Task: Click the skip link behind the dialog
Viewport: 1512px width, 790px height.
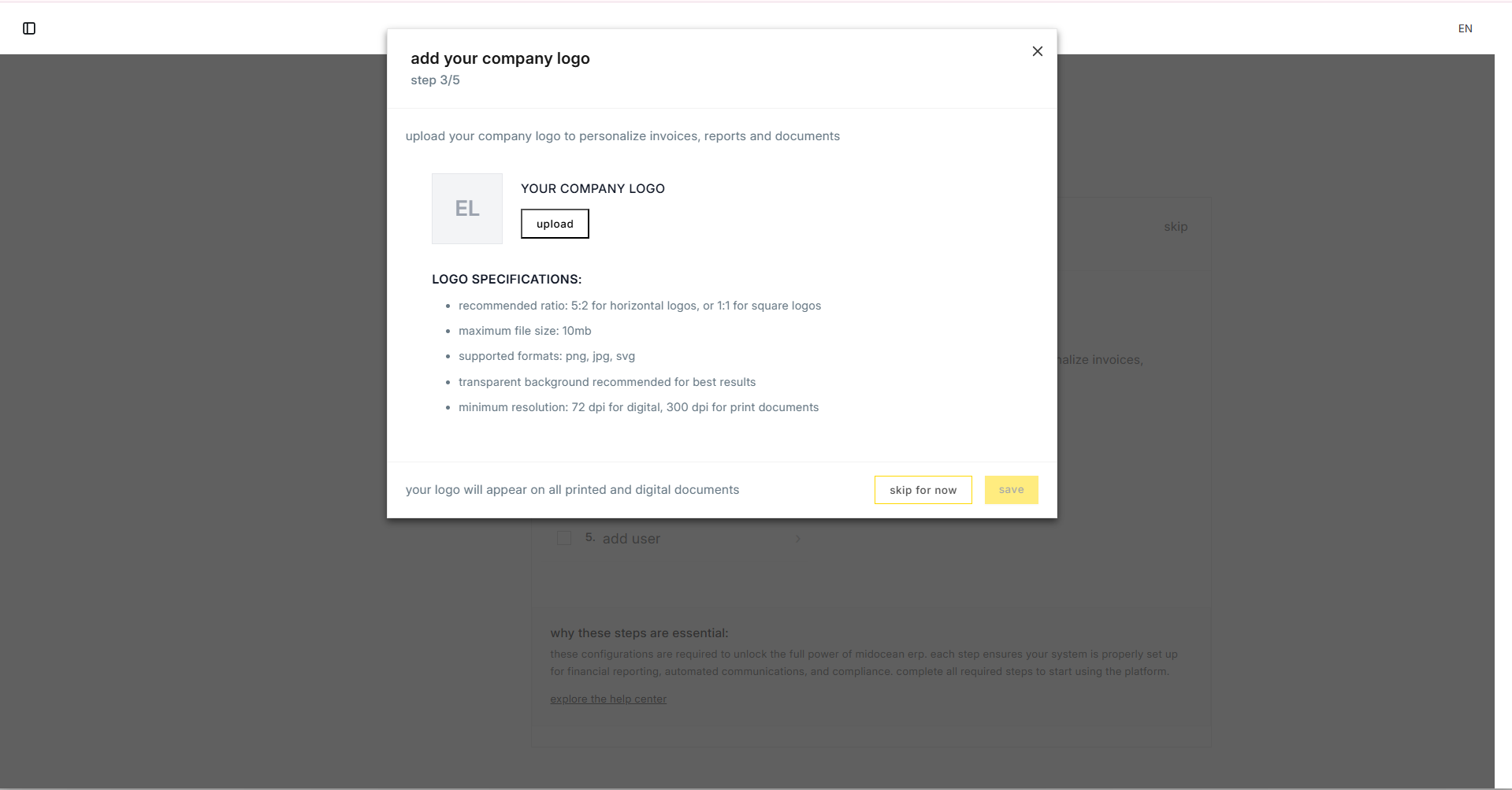Action: [x=1176, y=226]
